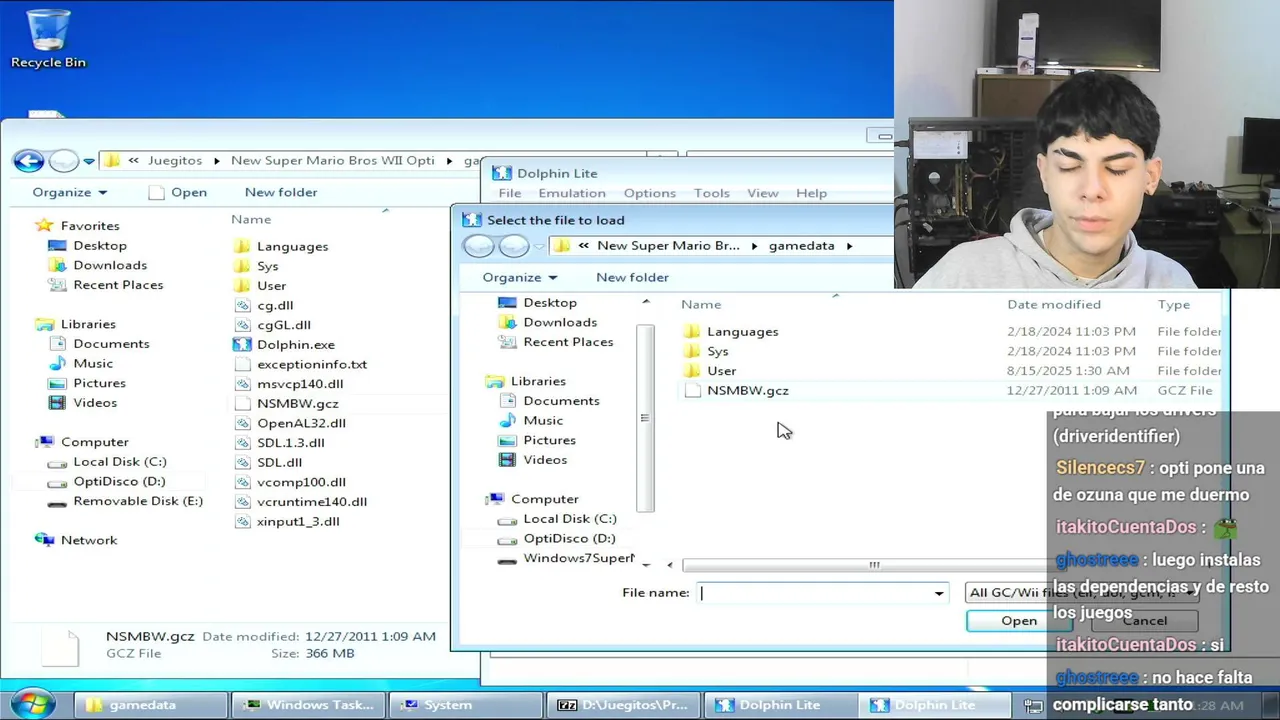Expand recent locations arrow in Explorer
Screen dimensions: 1280x720
pyautogui.click(x=89, y=161)
